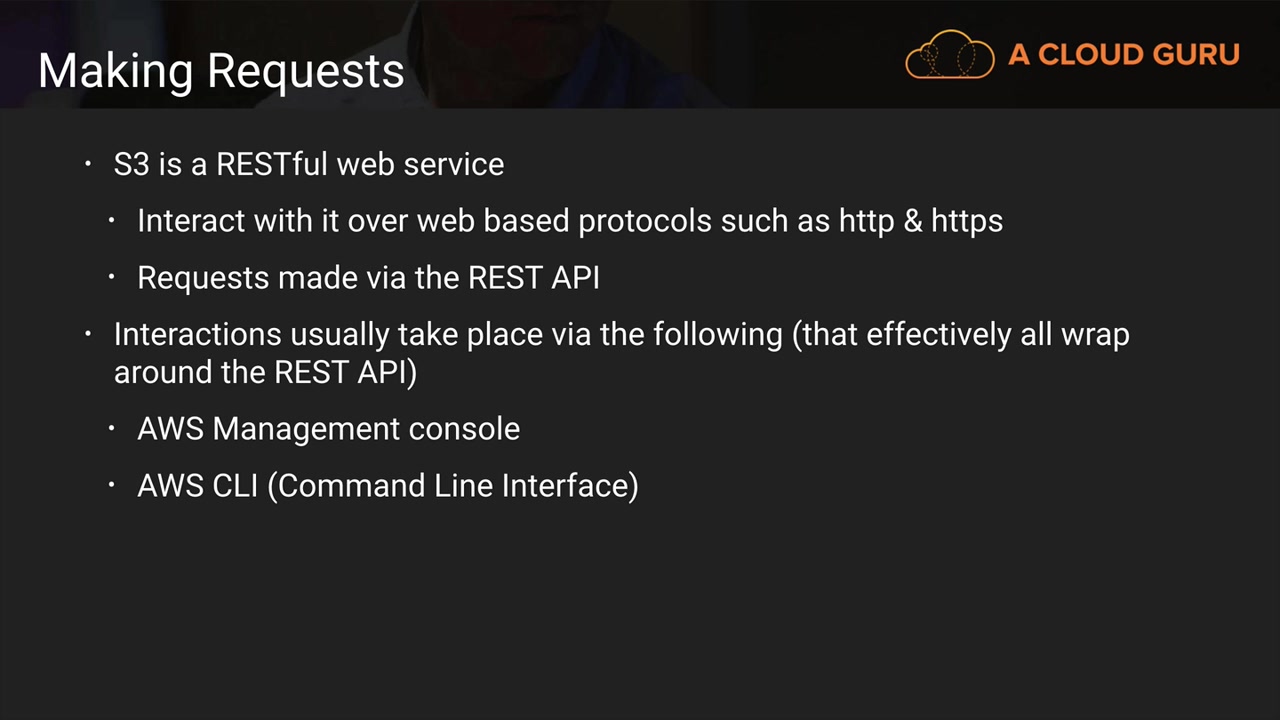1280x720 pixels.
Task: Click the around the REST API) text
Action: click(265, 372)
